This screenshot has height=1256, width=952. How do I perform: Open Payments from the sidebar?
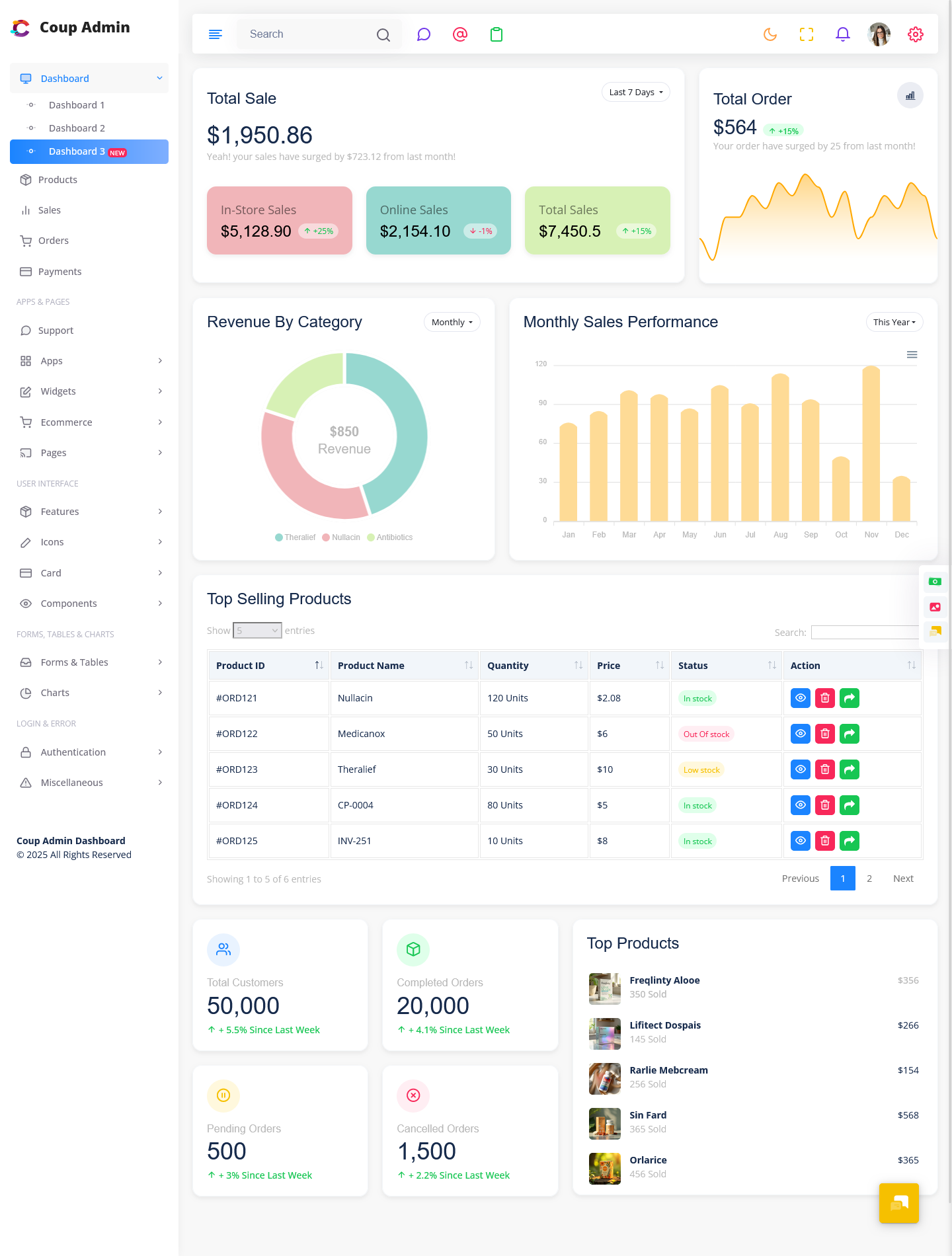pos(59,272)
